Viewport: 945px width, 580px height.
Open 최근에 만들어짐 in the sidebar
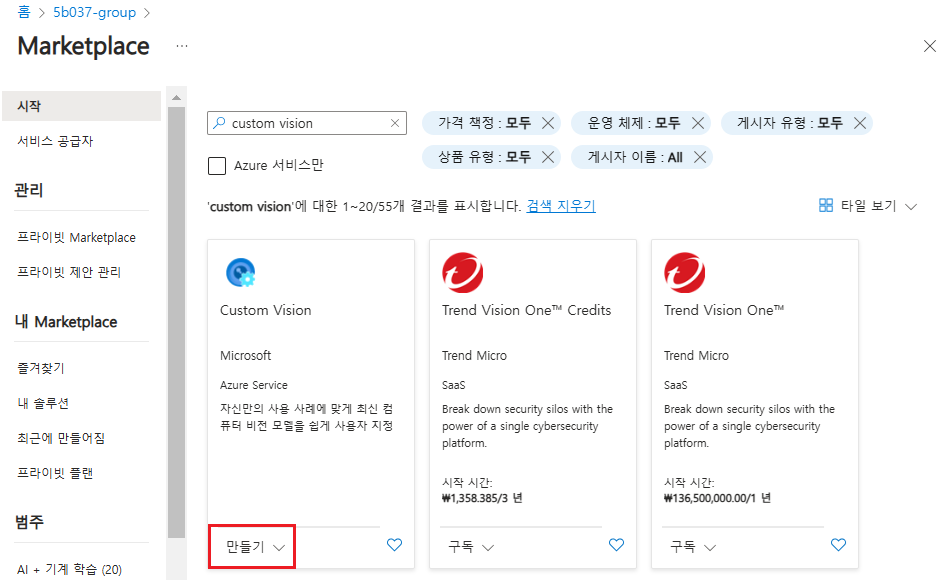61,438
